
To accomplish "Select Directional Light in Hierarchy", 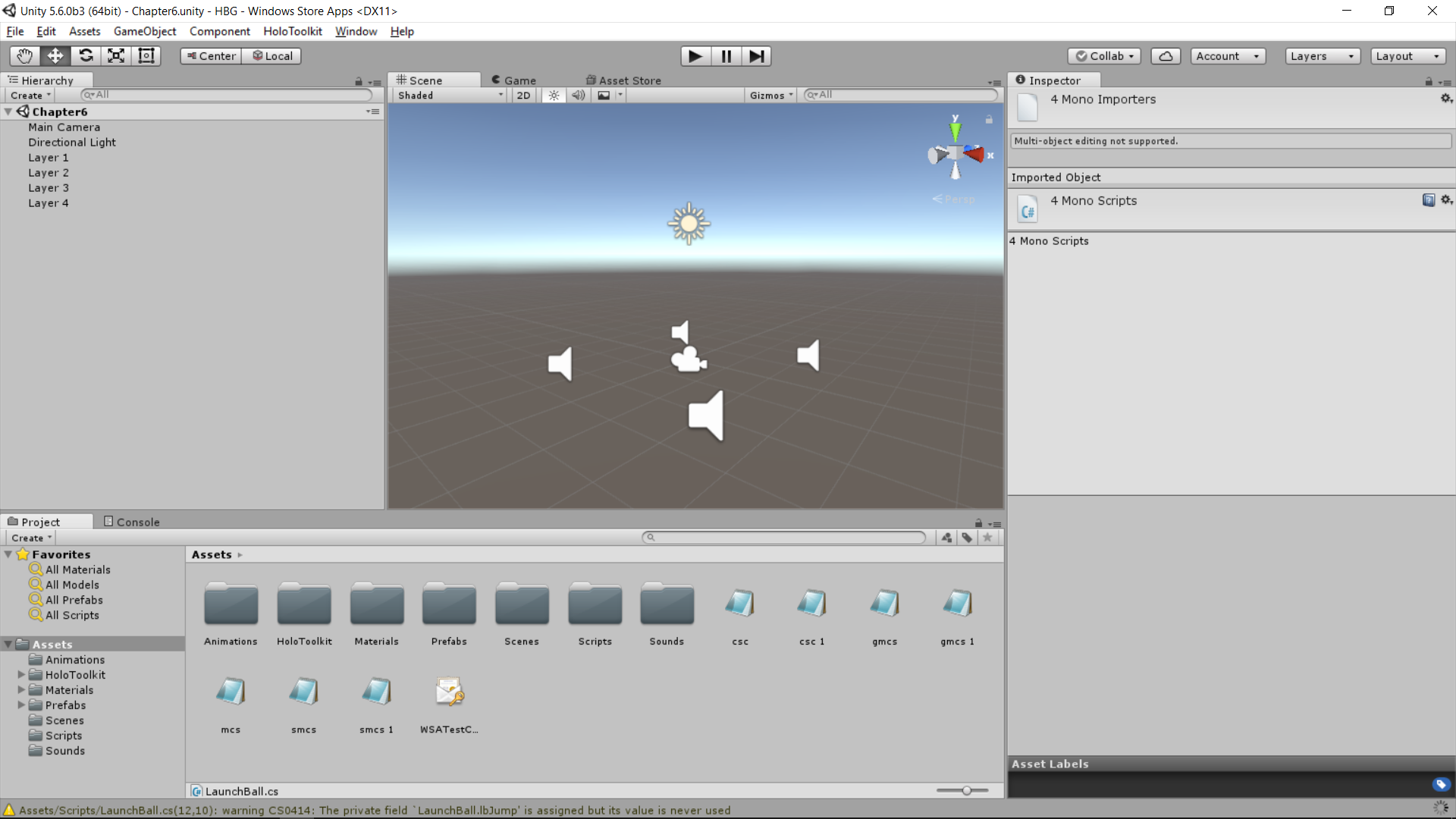I will click(72, 143).
